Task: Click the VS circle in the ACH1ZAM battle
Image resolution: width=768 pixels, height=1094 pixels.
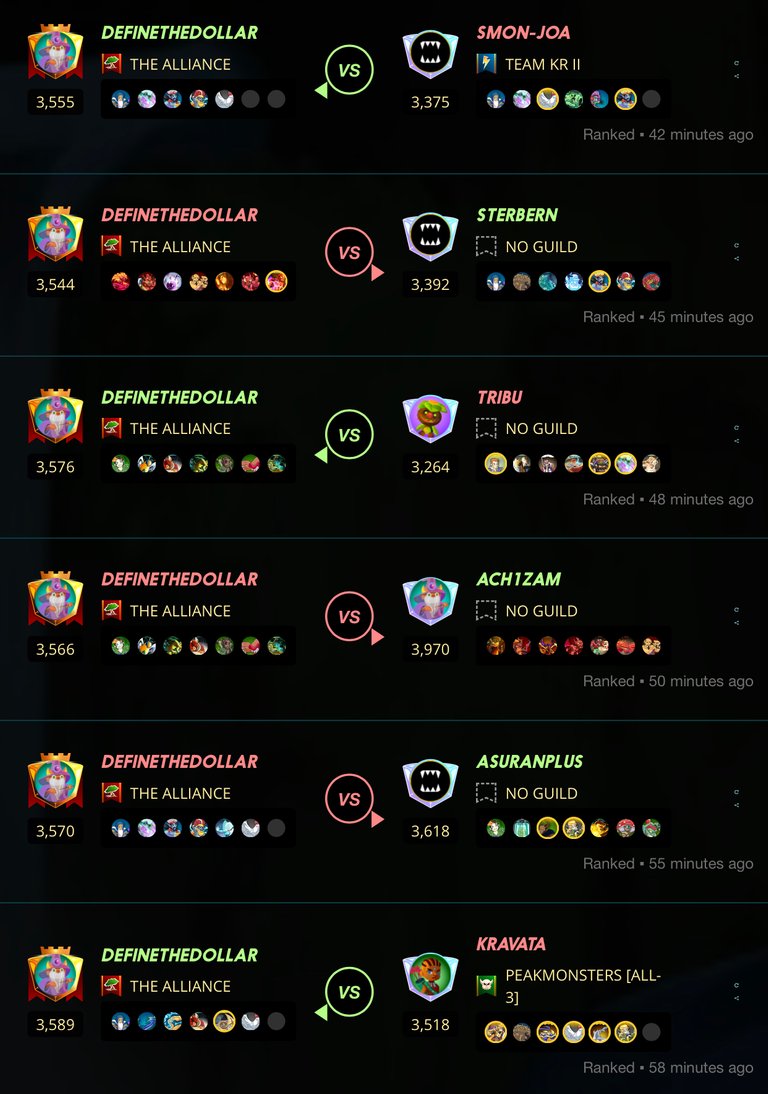Action: 349,617
